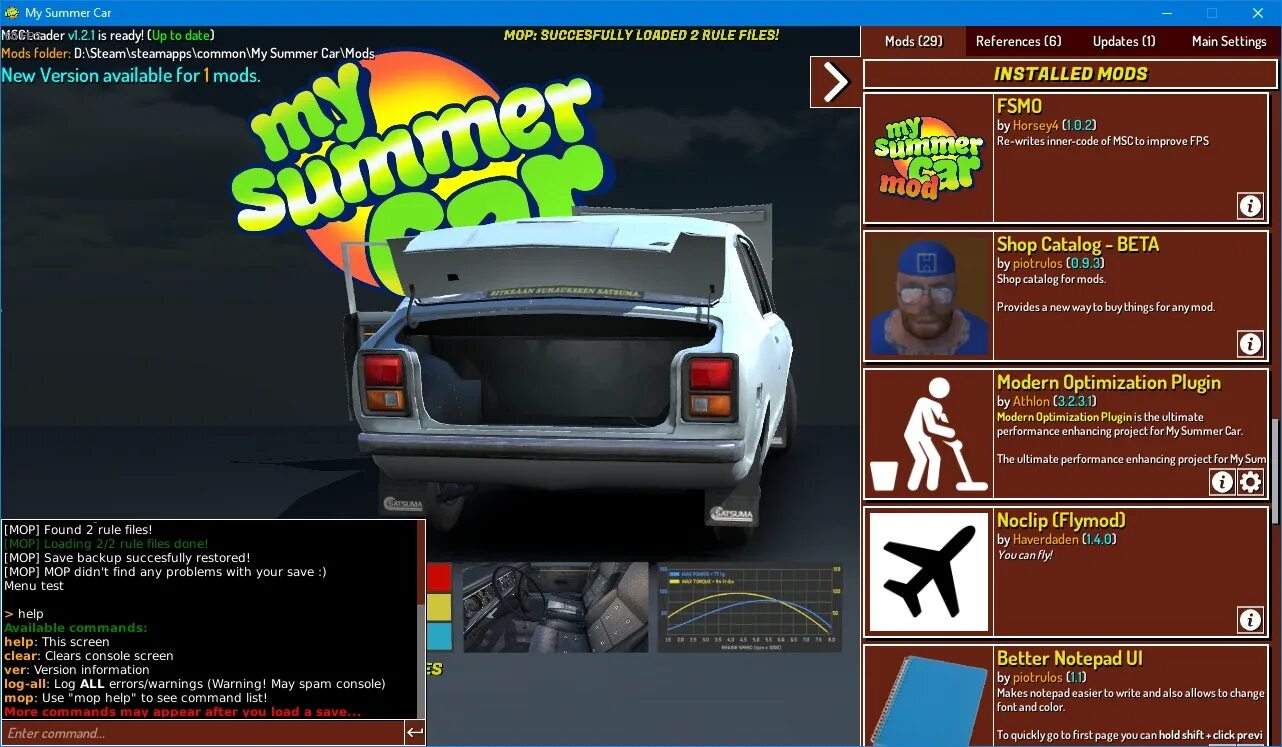Click 'clear: Clears console screen' line
1282x747 pixels.
pyautogui.click(x=89, y=656)
